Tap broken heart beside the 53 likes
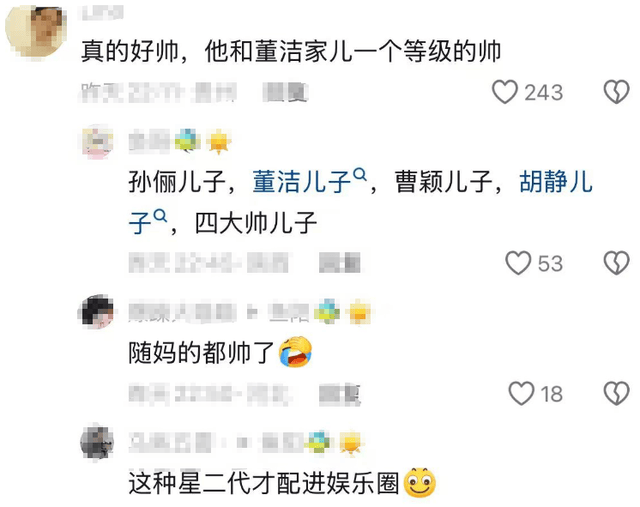Viewport: 640px width, 507px height. [x=616, y=263]
